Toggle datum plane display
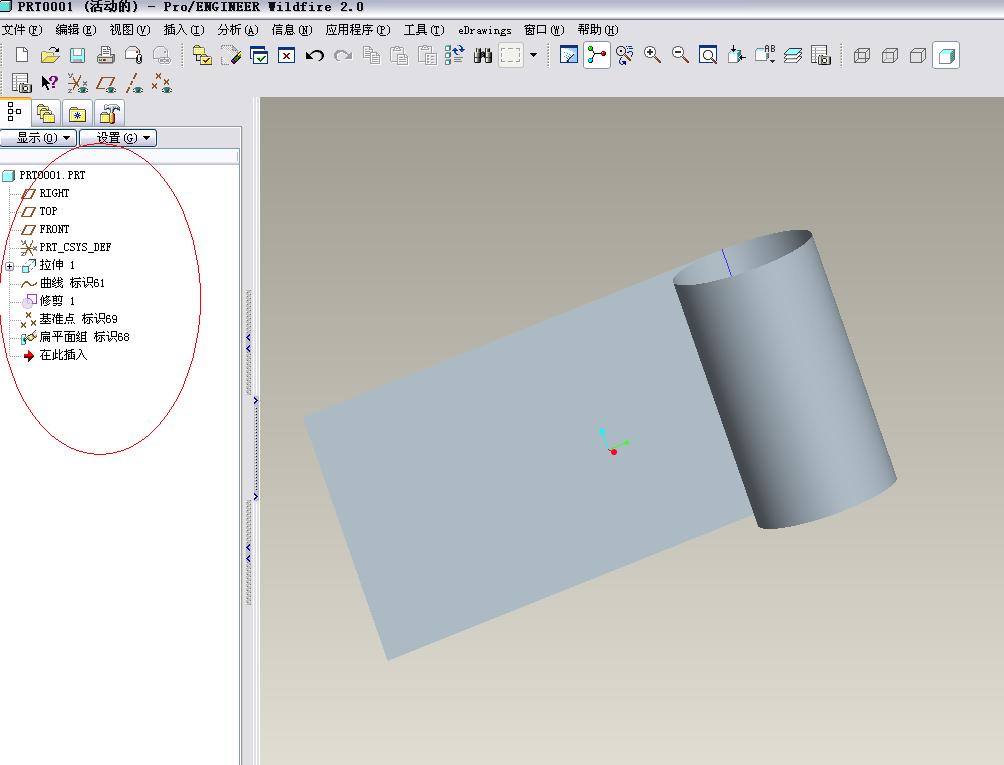1004x765 pixels. (x=106, y=83)
